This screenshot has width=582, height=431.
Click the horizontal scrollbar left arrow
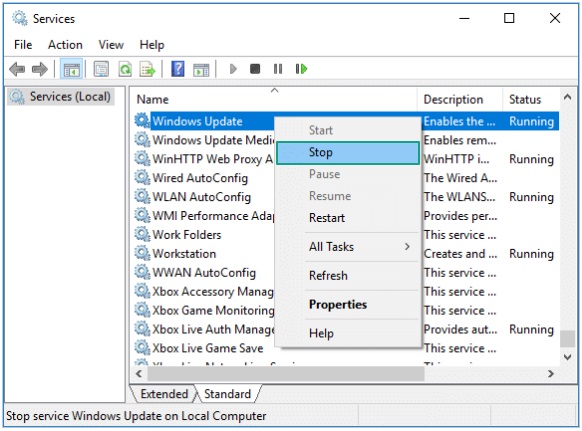pos(139,373)
